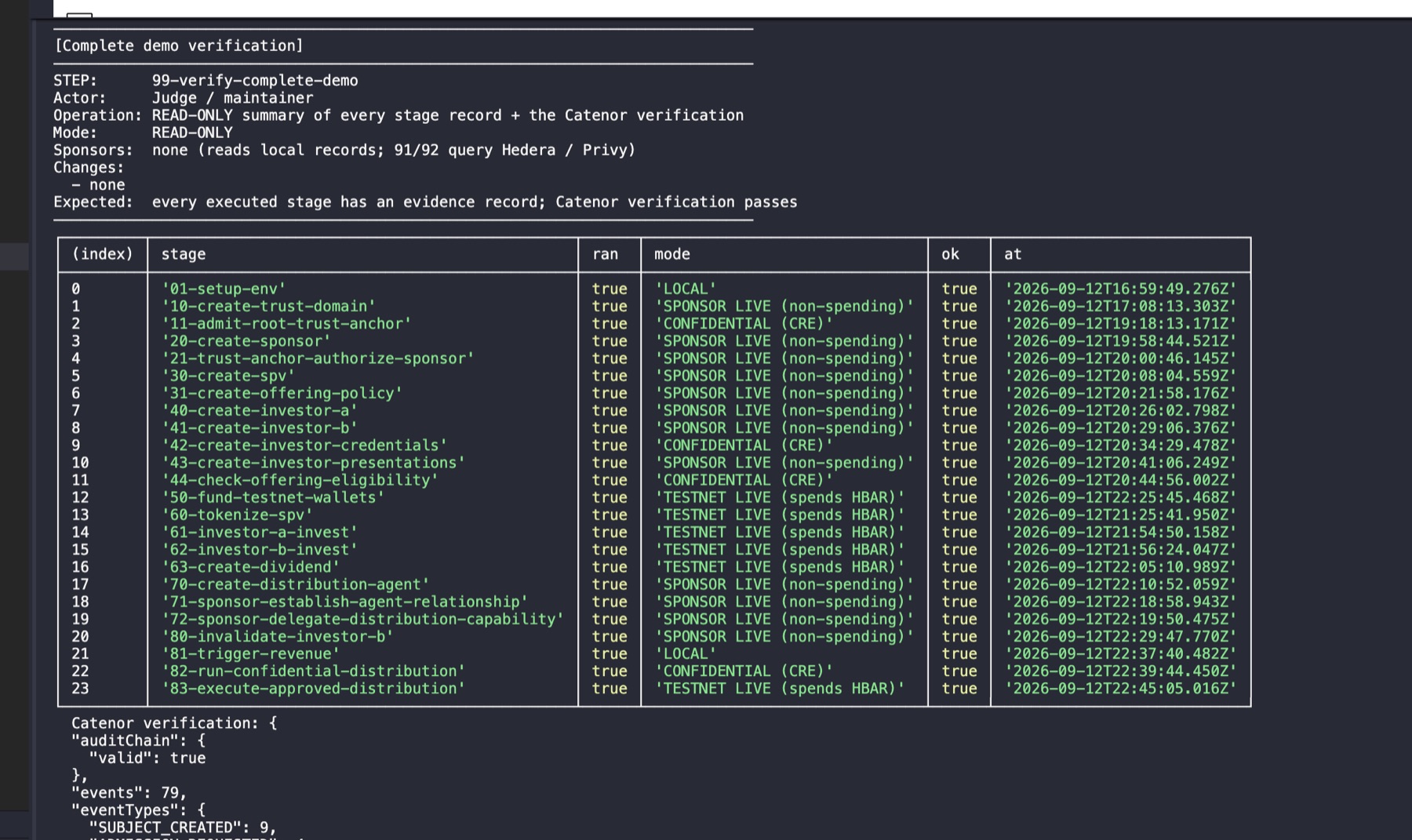Select stage cell '20-create-sponsor'
The height and width of the screenshot is (840, 1412).
click(x=246, y=341)
